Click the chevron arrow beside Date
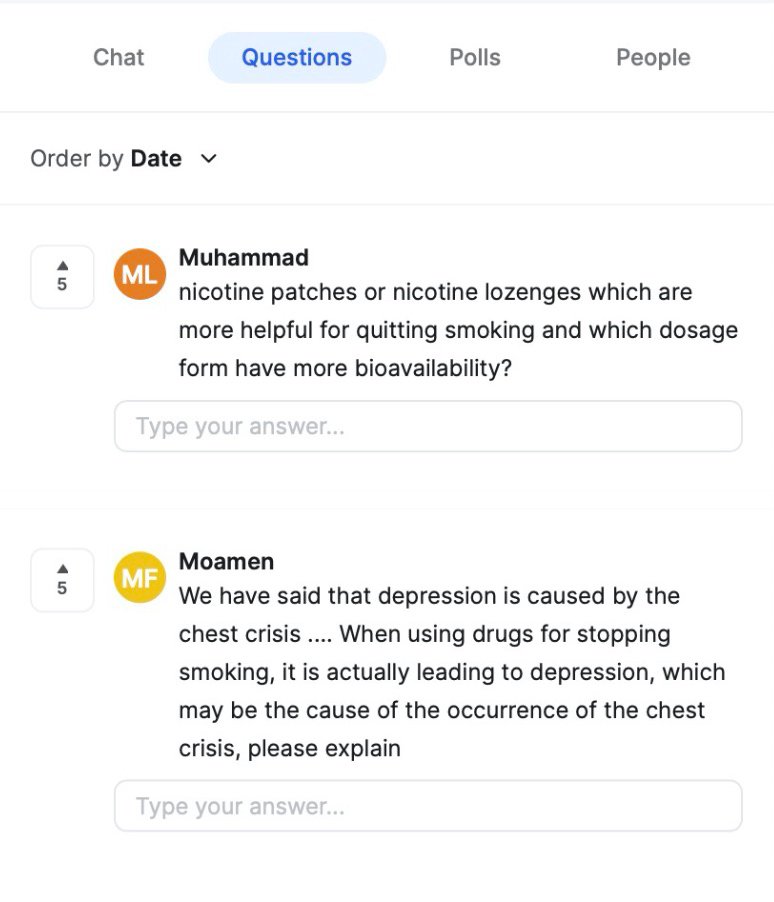Viewport: 774px width, 902px height. click(208, 159)
